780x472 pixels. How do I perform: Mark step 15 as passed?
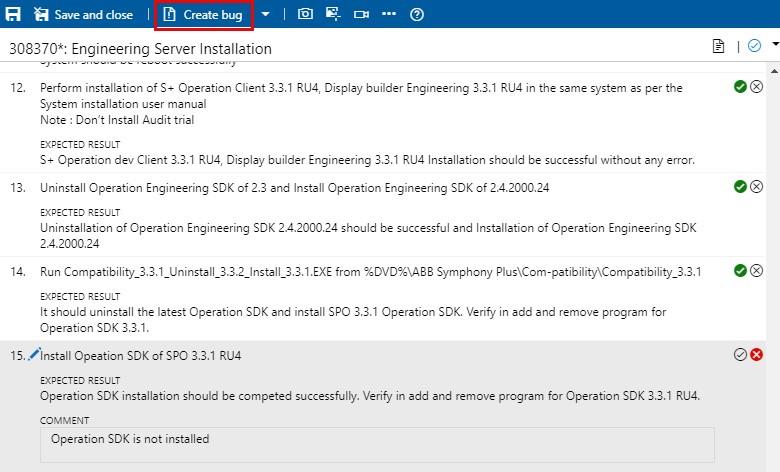pyautogui.click(x=740, y=355)
